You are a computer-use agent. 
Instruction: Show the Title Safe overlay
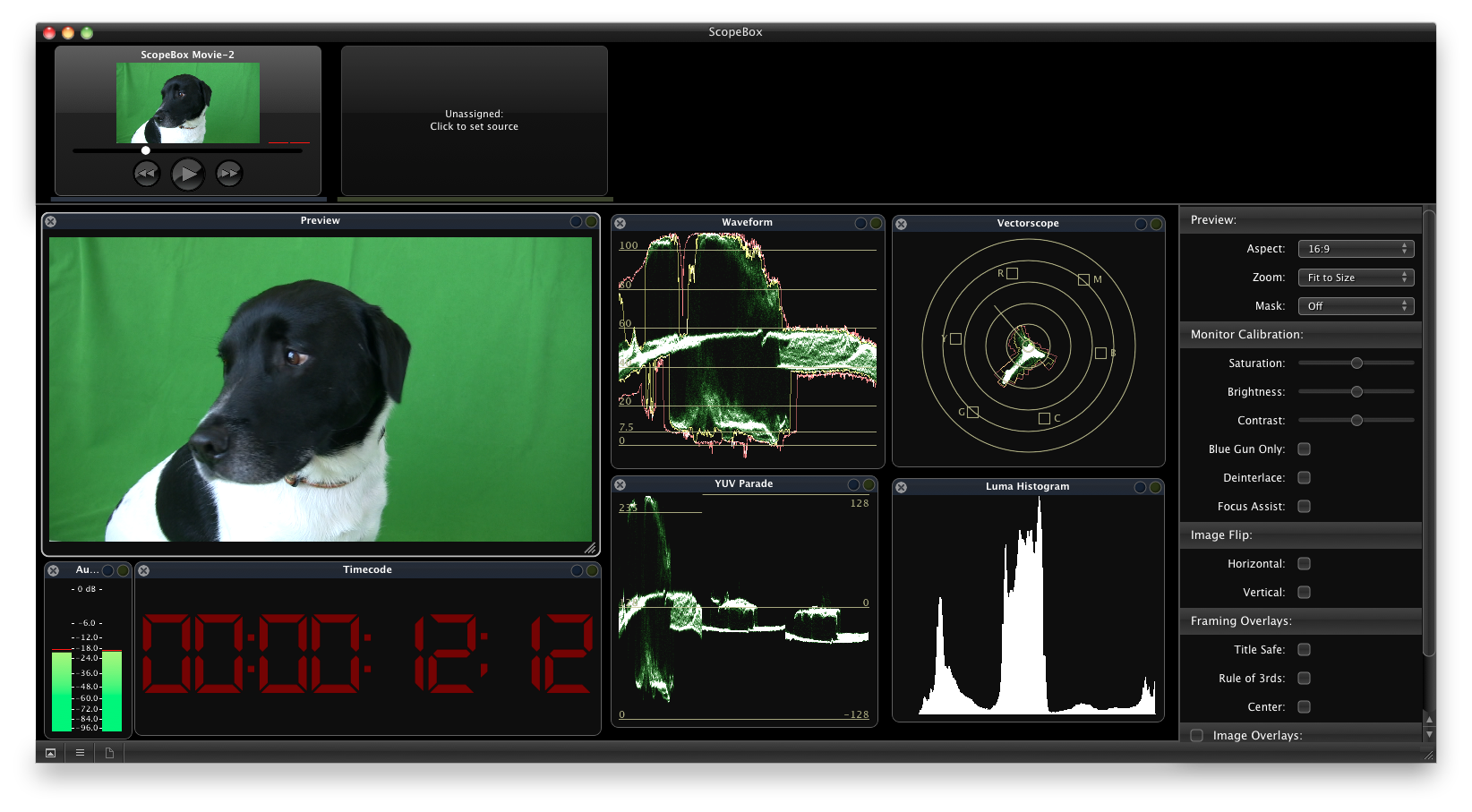[1305, 650]
